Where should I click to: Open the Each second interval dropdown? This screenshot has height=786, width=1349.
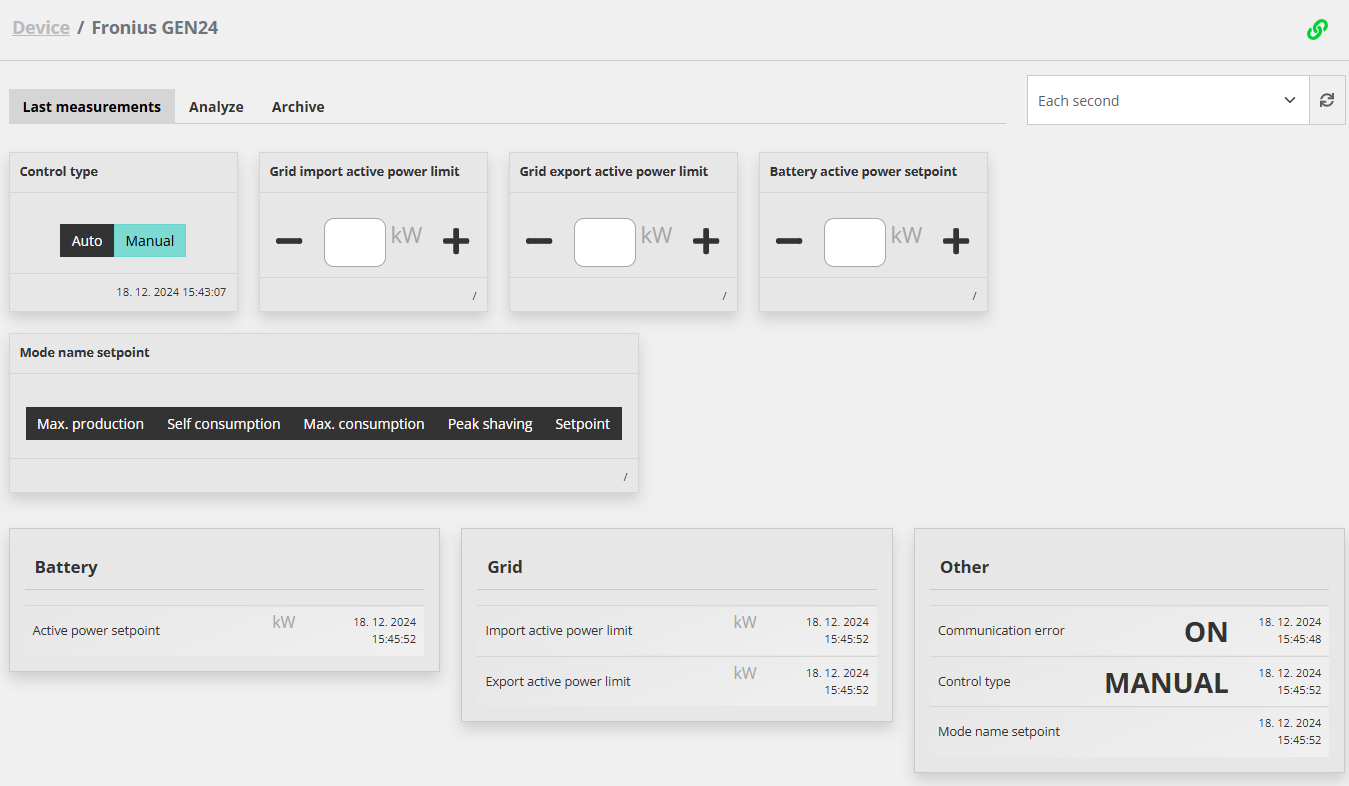tap(1168, 100)
